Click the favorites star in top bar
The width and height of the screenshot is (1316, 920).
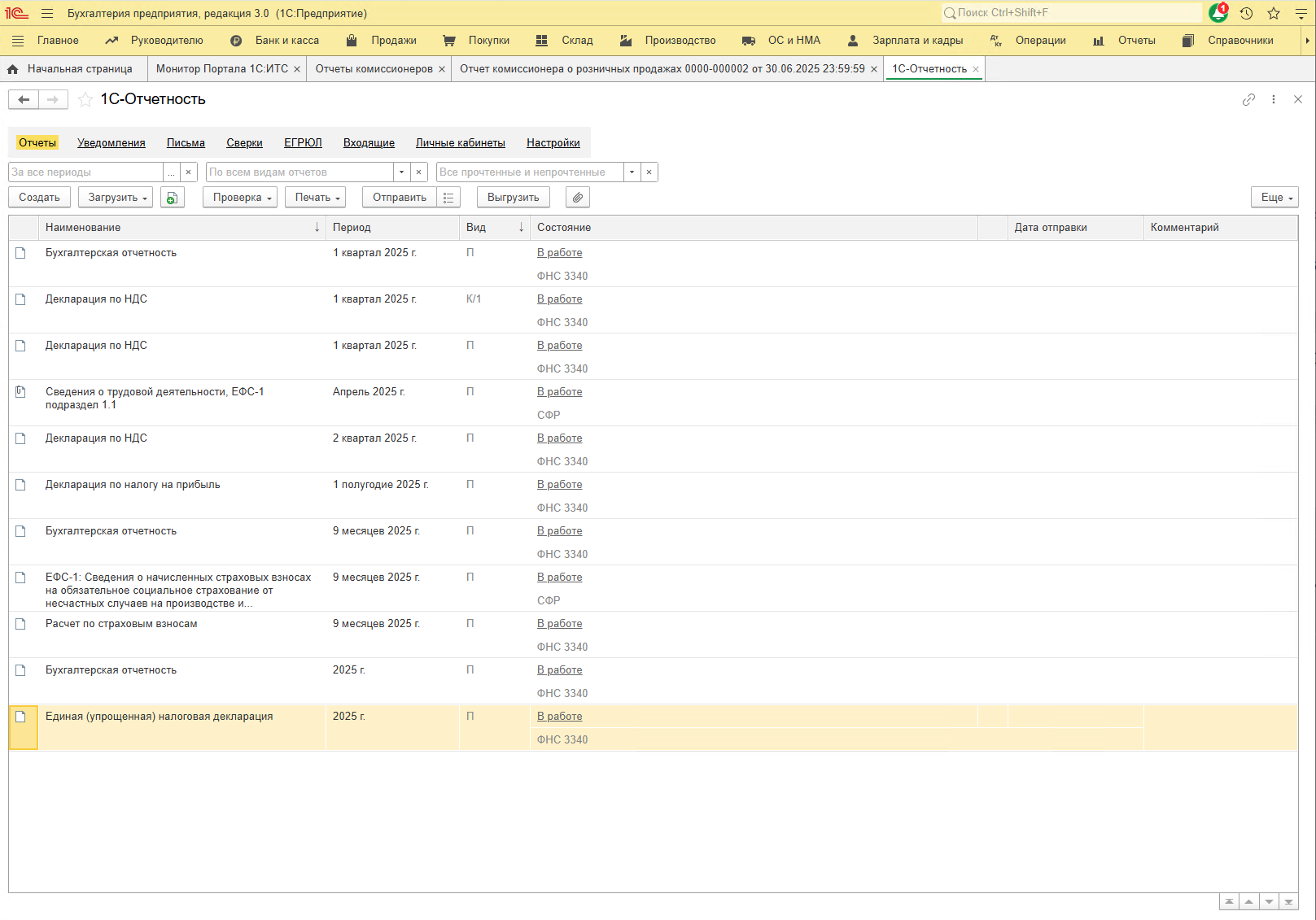[x=1274, y=13]
